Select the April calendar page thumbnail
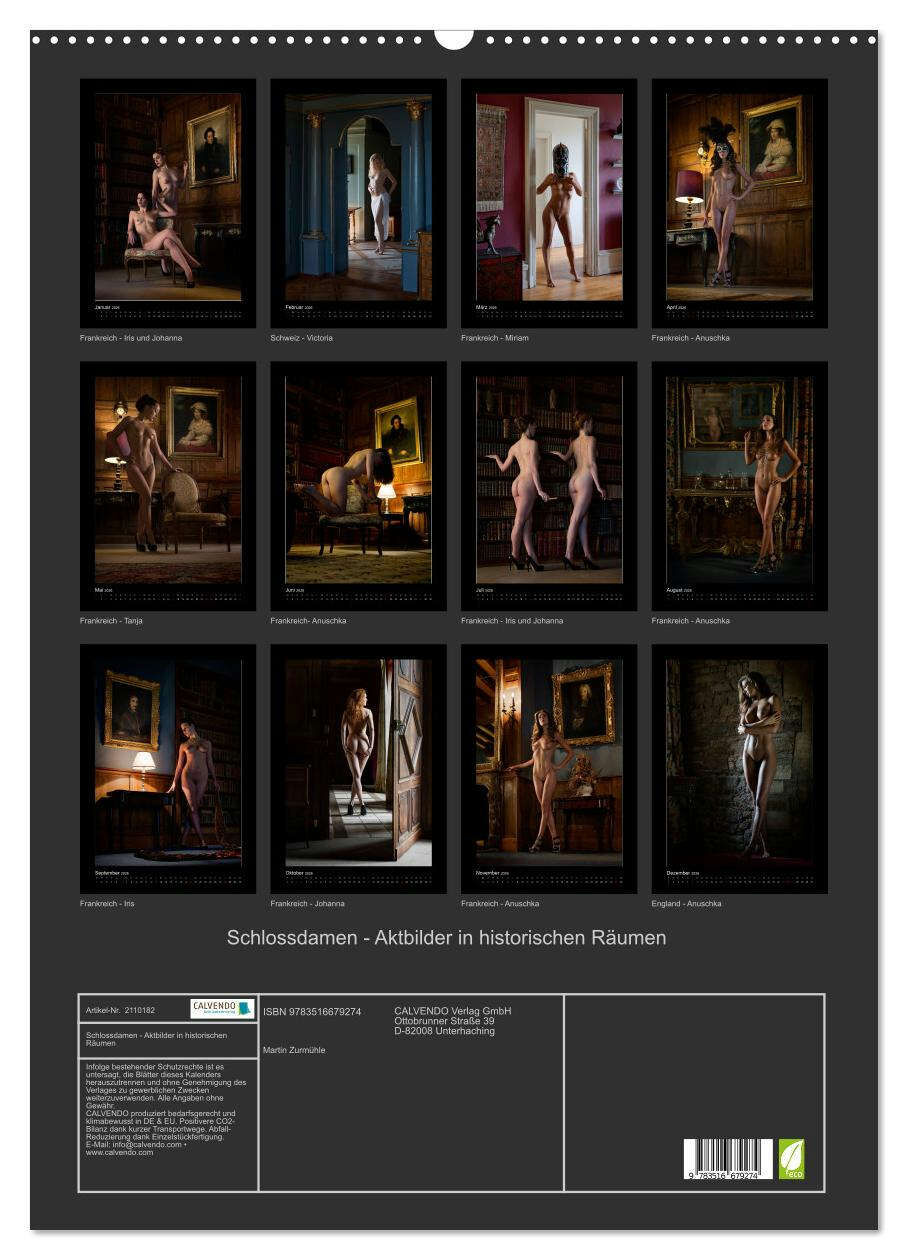The width and height of the screenshot is (908, 1260). click(x=739, y=203)
